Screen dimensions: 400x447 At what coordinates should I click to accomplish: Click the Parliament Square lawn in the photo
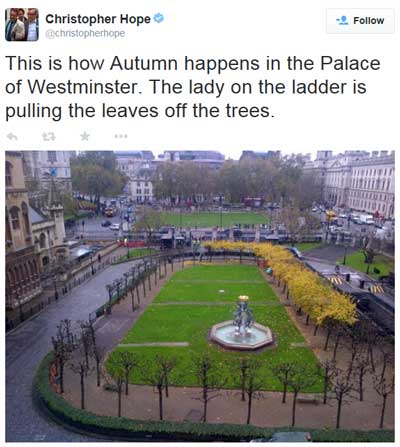point(213,219)
